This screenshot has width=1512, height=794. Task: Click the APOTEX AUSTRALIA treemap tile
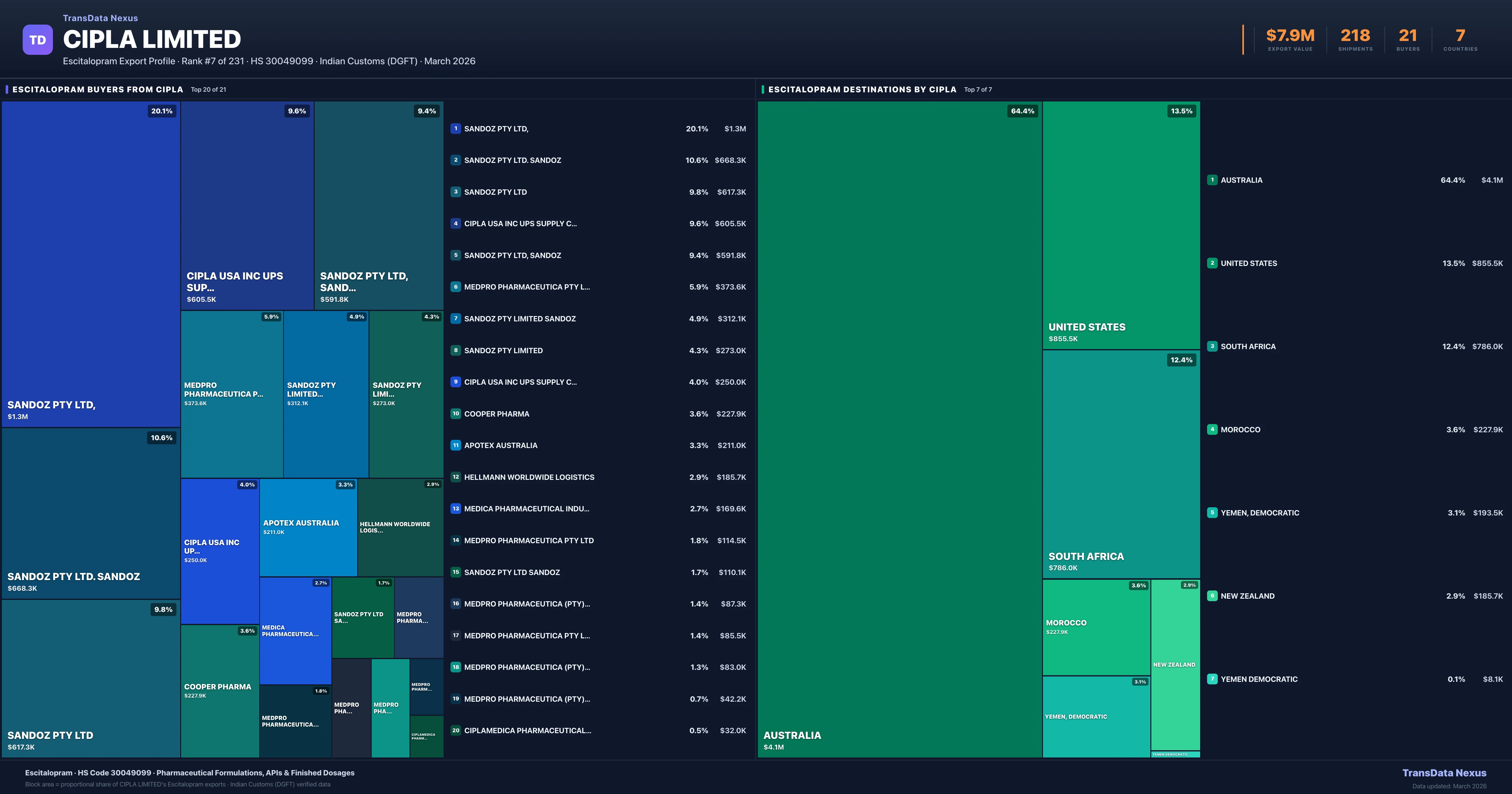coord(308,527)
